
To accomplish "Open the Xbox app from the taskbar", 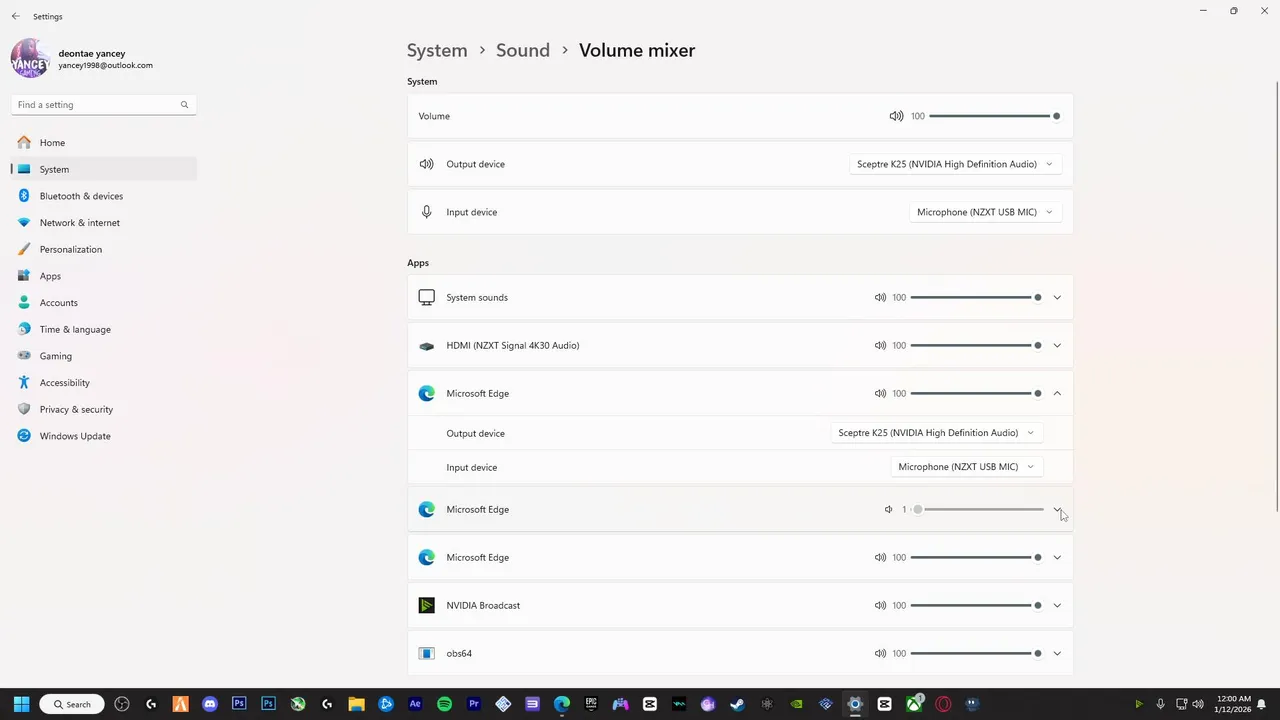I will [914, 704].
